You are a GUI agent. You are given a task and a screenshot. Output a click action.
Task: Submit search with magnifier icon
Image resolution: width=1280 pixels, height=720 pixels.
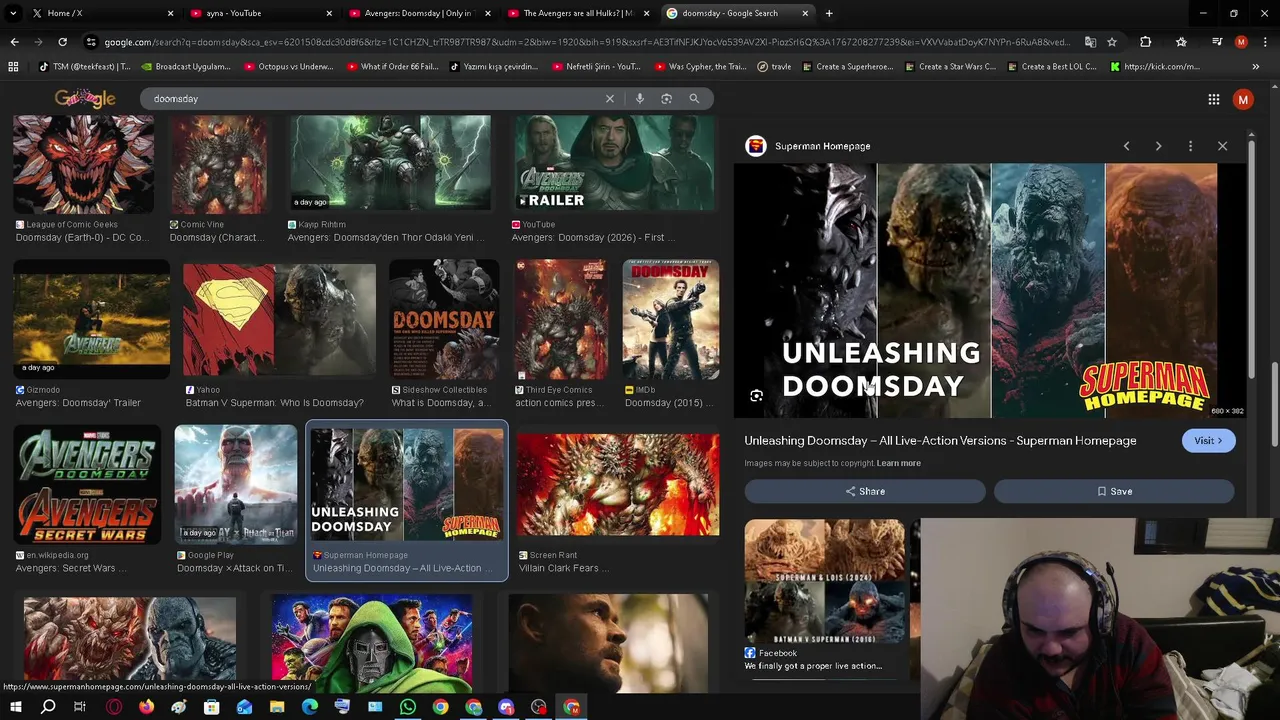click(694, 99)
